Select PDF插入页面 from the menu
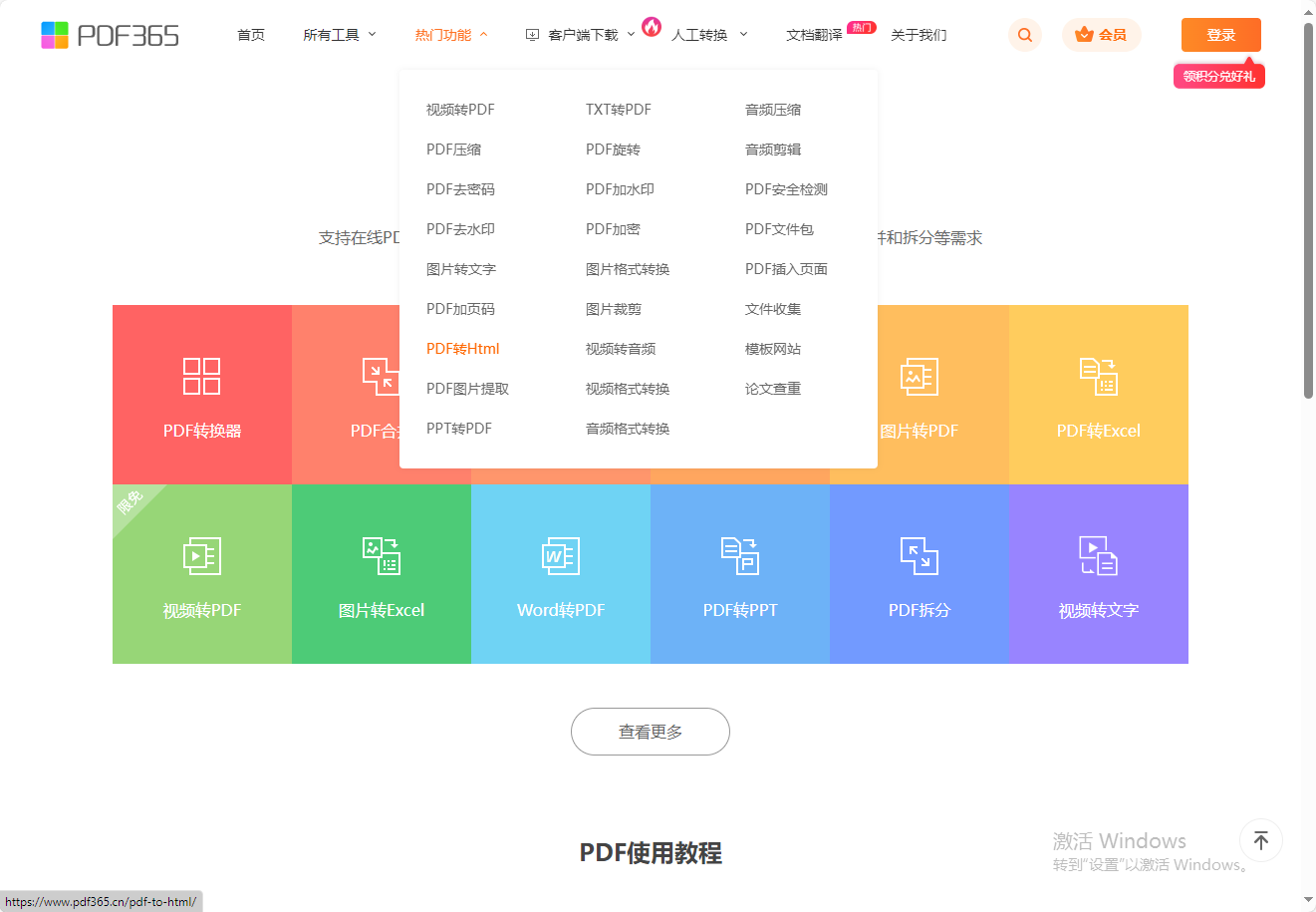 [x=786, y=269]
